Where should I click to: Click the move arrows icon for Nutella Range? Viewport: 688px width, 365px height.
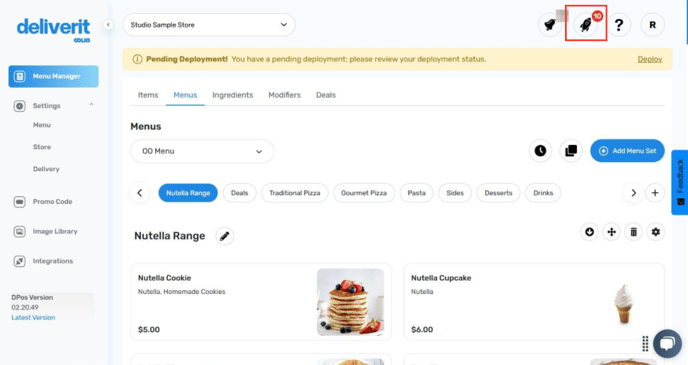611,232
